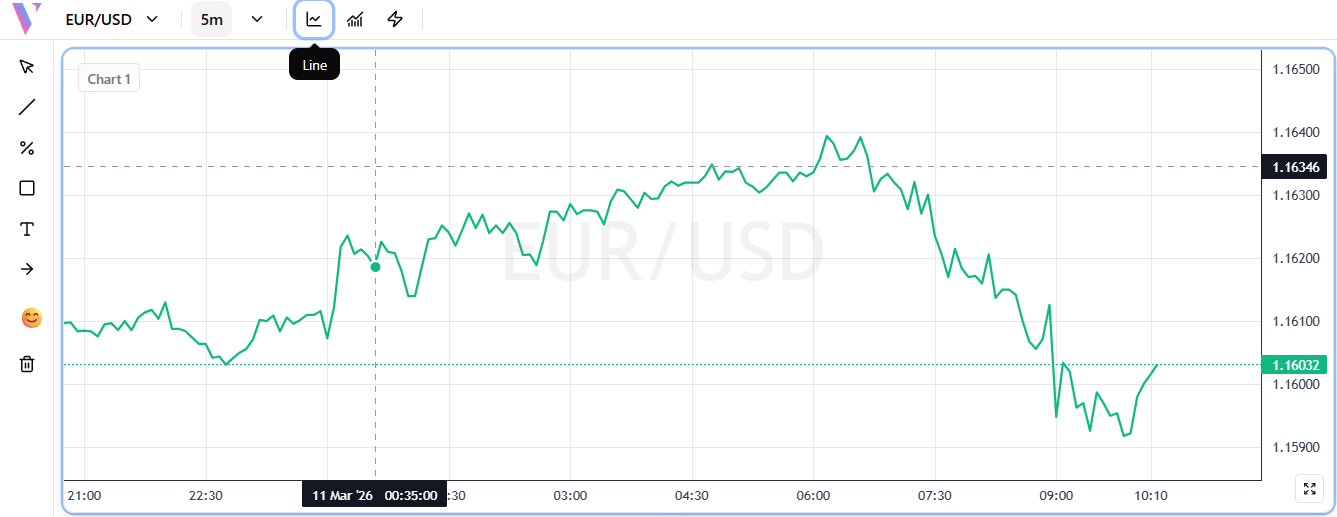
Task: Click the Line chart type button
Action: [x=314, y=19]
